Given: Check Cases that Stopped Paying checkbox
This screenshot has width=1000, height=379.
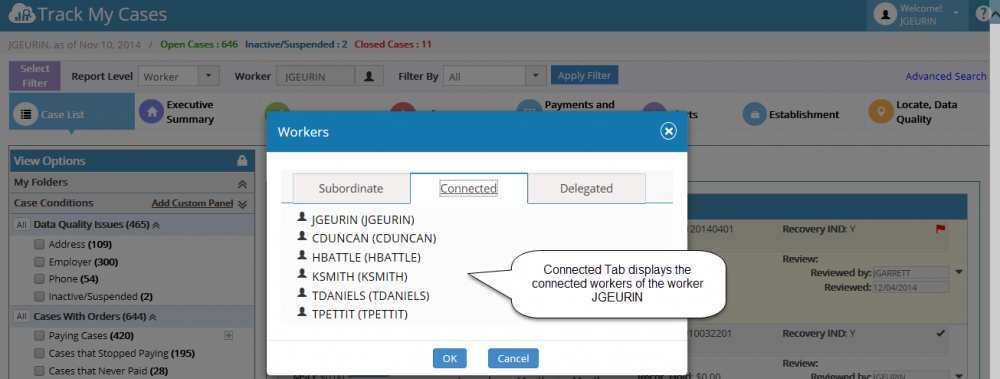Looking at the screenshot, I should 39,353.
